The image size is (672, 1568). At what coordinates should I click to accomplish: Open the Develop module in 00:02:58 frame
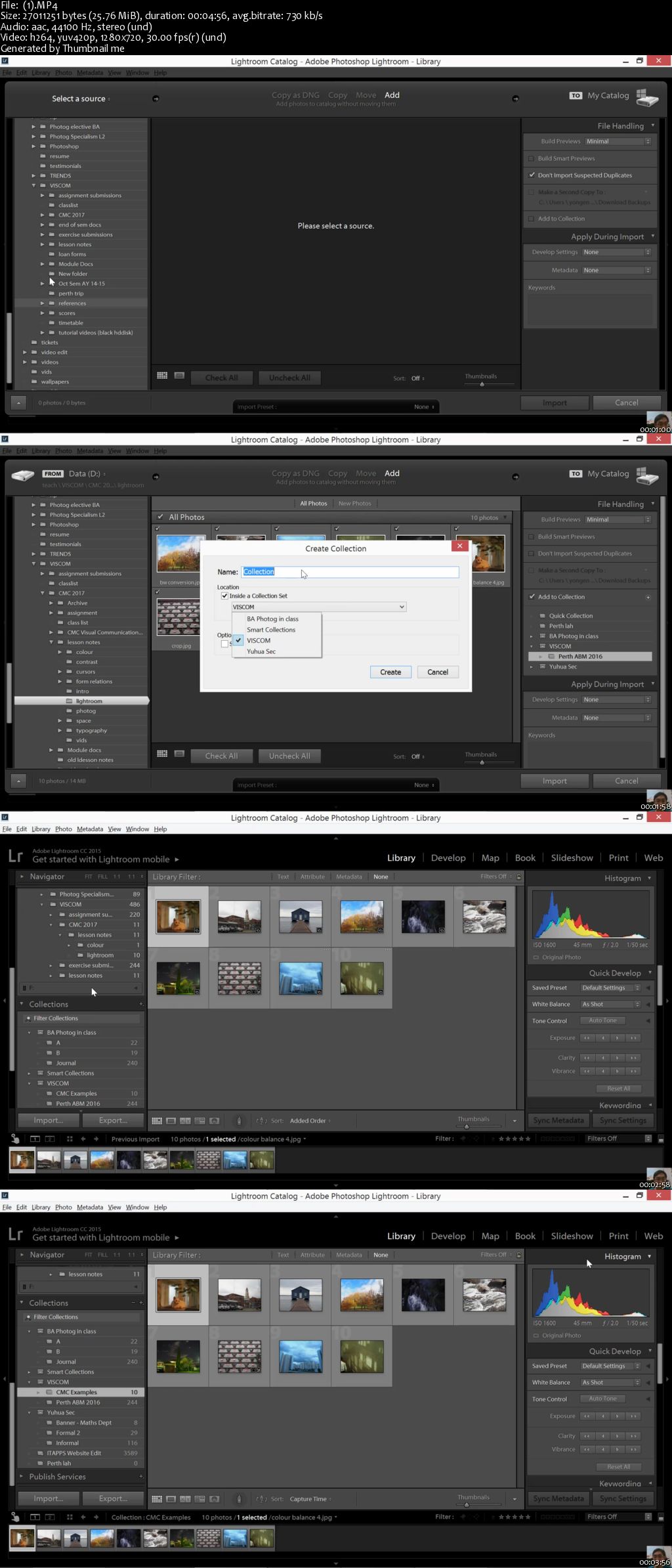(448, 858)
